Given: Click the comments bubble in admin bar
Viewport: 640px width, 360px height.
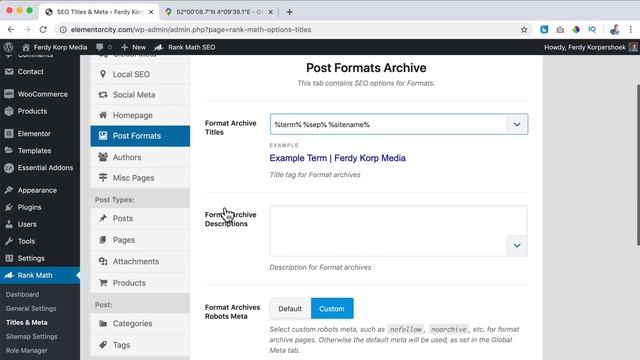Looking at the screenshot, I should tap(104, 47).
